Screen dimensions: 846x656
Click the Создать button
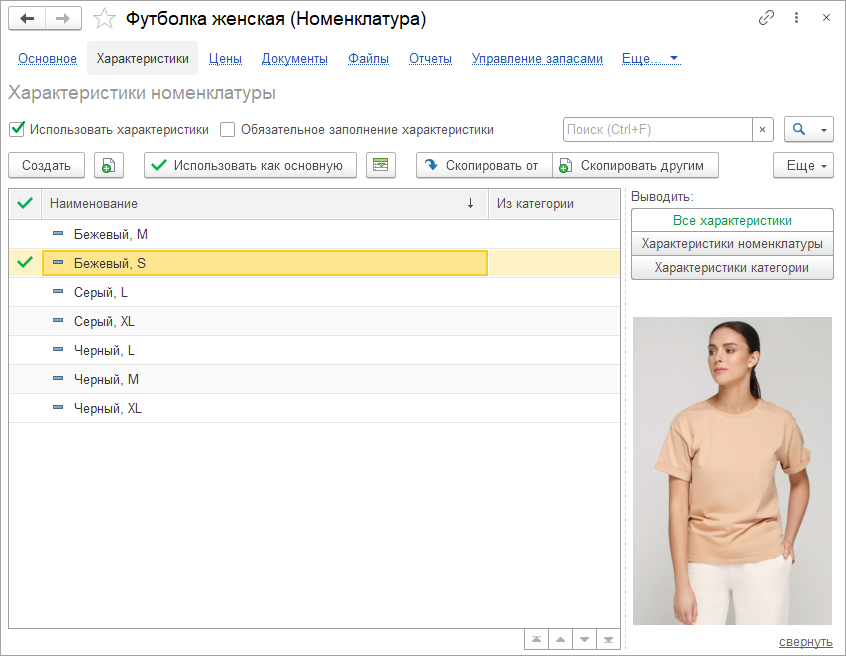coord(46,166)
